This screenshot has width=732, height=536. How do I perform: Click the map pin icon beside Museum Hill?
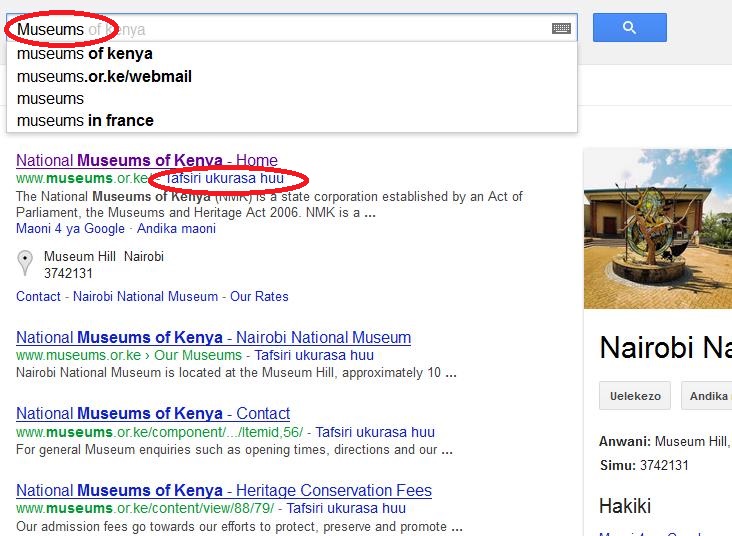tap(25, 264)
